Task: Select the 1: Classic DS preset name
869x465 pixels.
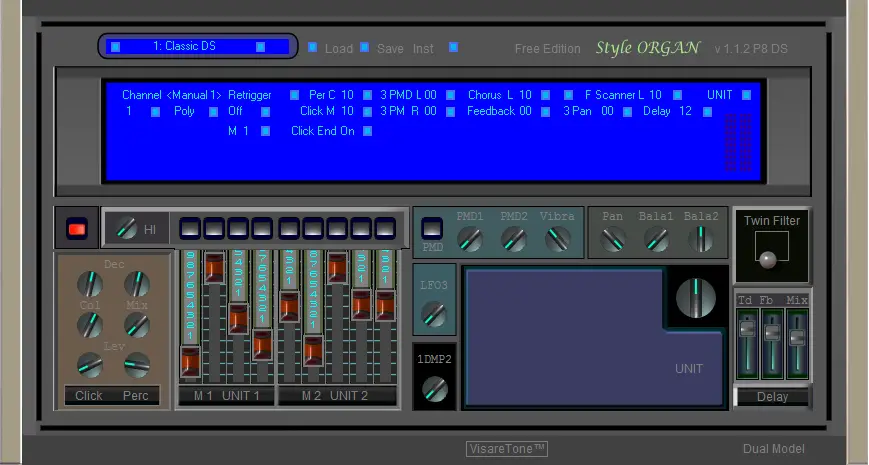Action: point(185,47)
